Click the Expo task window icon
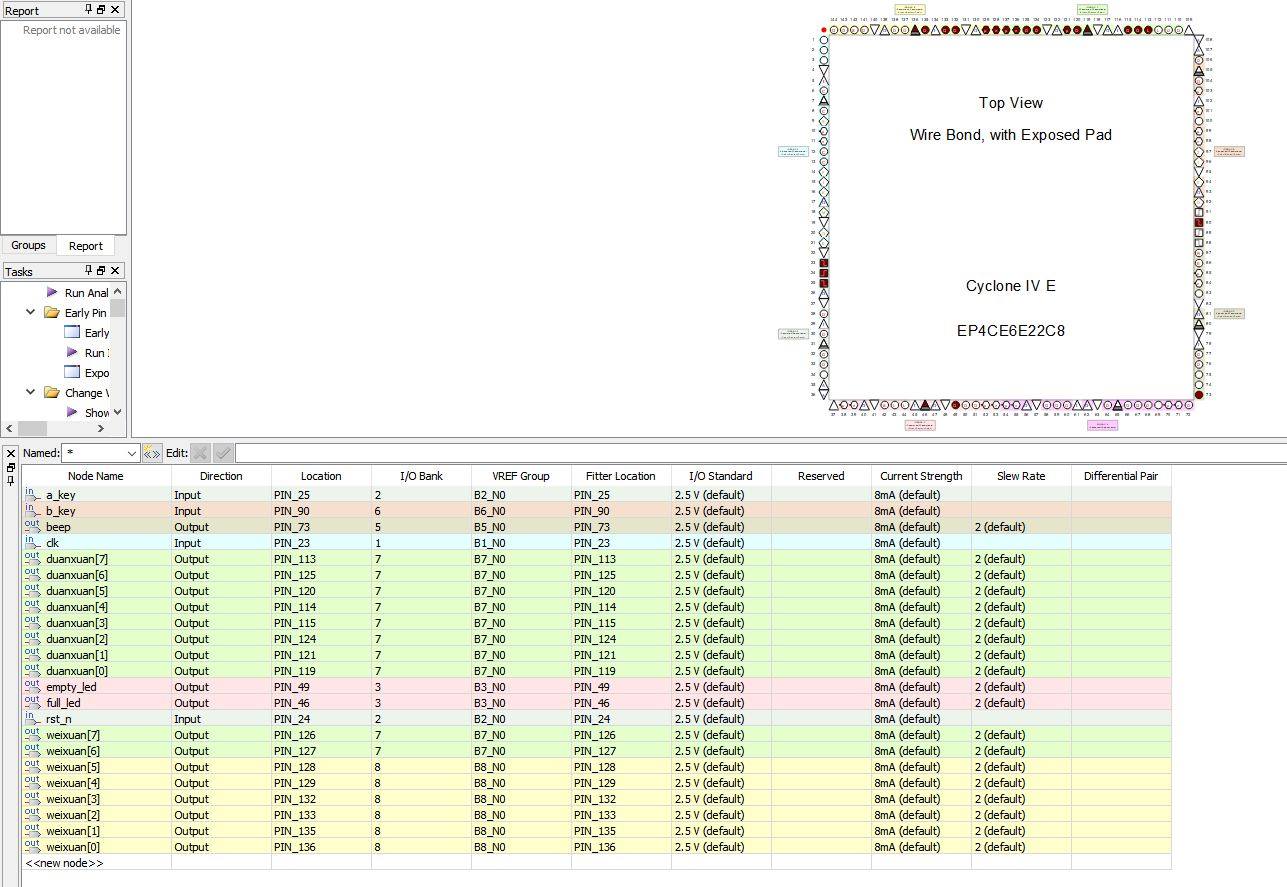This screenshot has height=887, width=1287. (x=72, y=372)
